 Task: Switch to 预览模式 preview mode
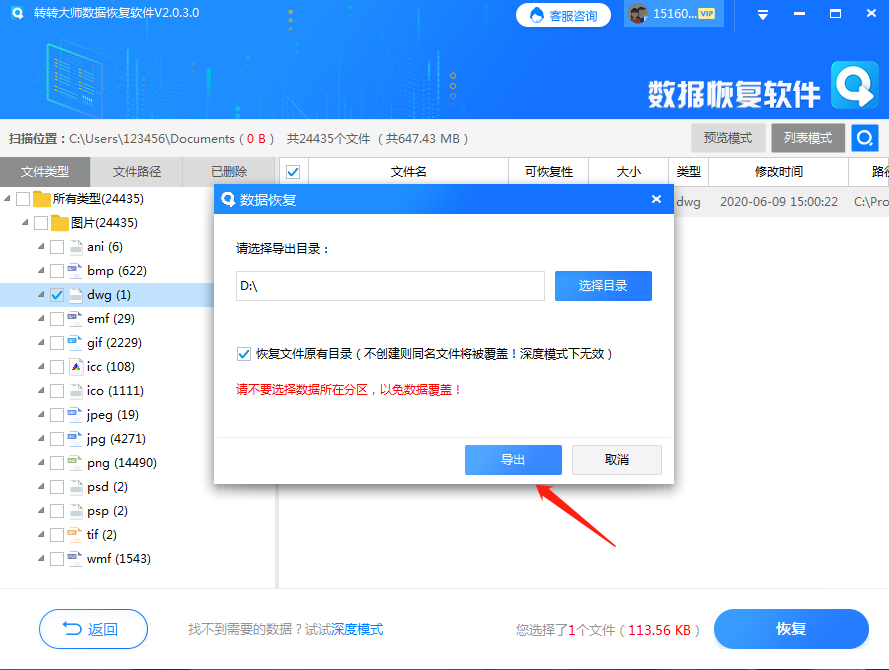(727, 137)
